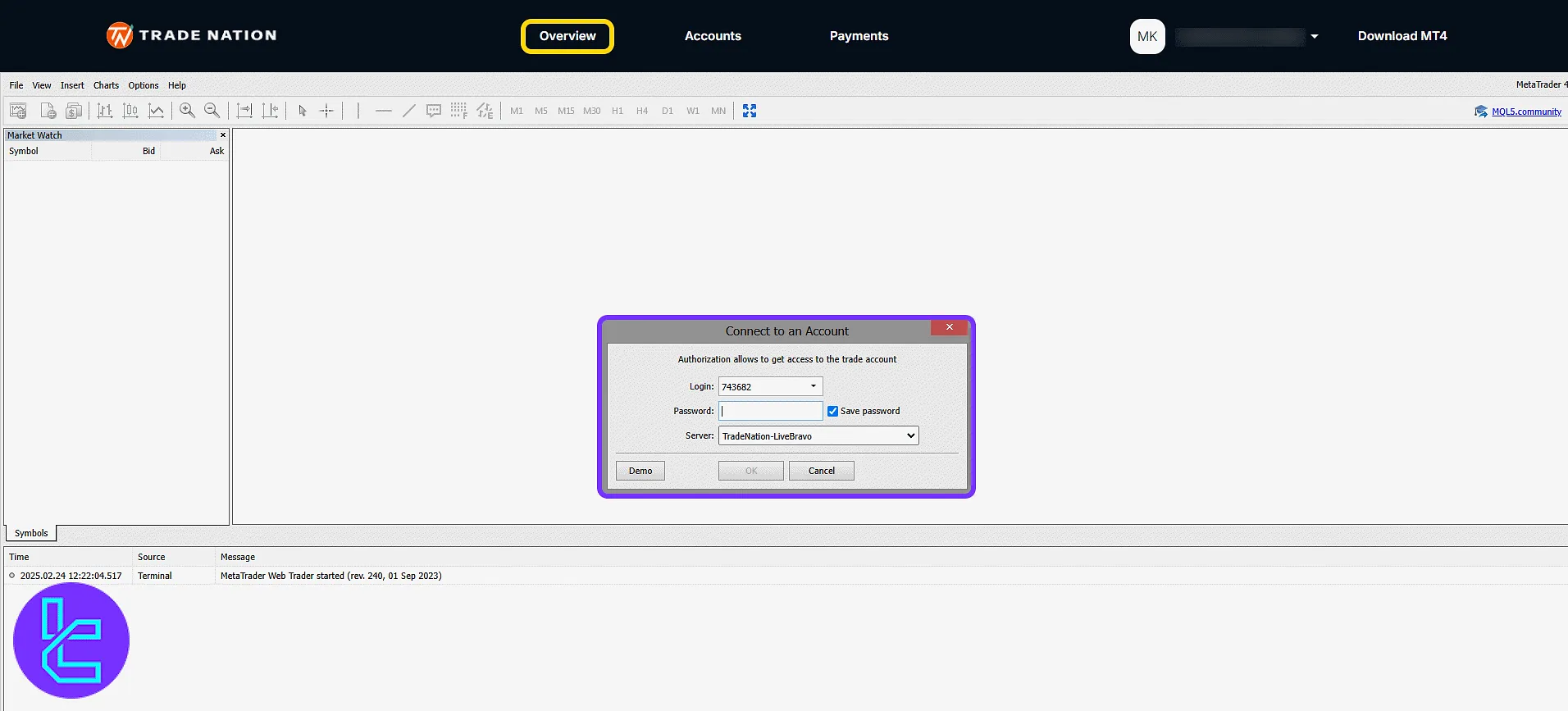Image resolution: width=1568 pixels, height=711 pixels.
Task: Select the Line Chart icon
Action: point(156,111)
